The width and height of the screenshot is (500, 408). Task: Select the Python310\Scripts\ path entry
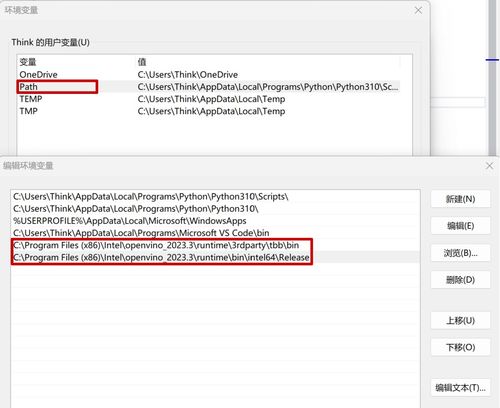click(215, 197)
